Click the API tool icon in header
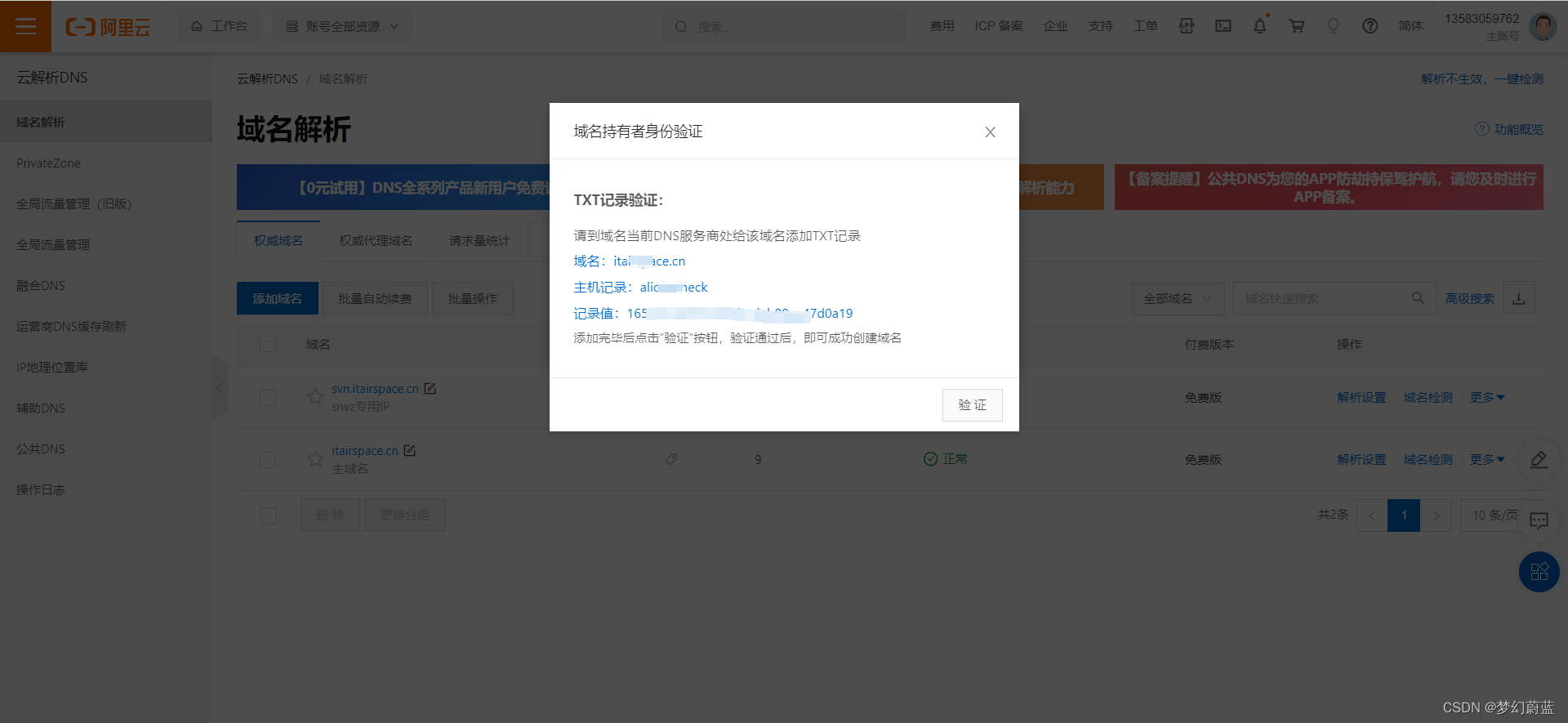Screen dimensions: 1568x723 (x=1186, y=26)
